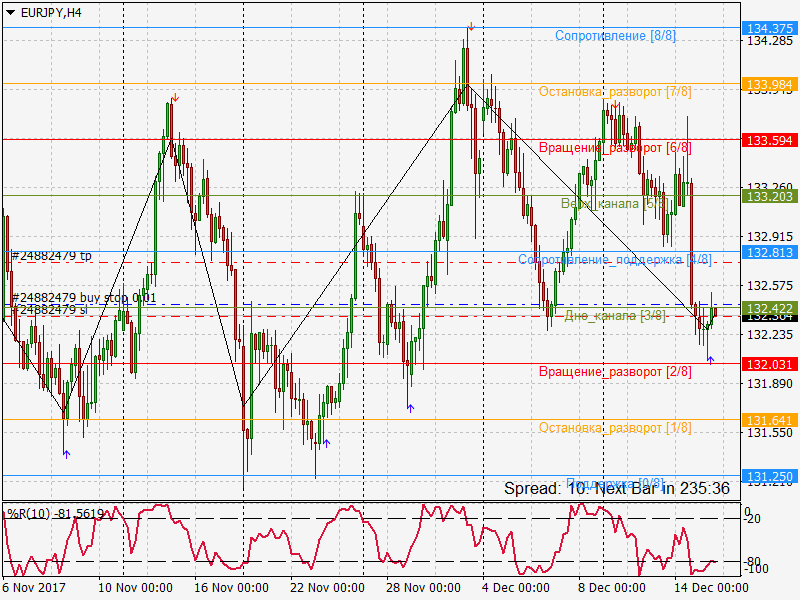Select the 16 Nov 00:00 date label
The image size is (800, 600).
point(231,588)
